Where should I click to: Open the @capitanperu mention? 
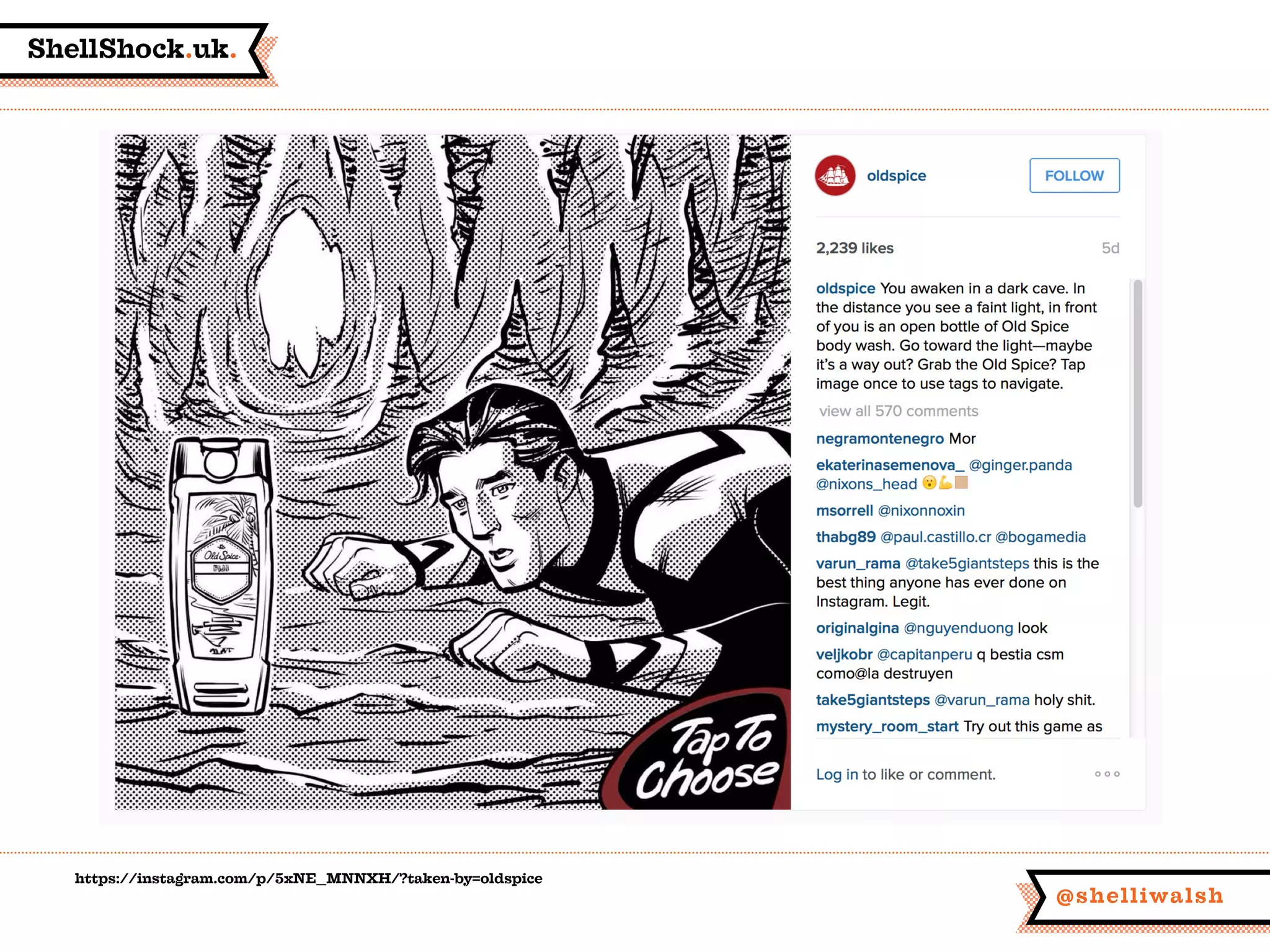pyautogui.click(x=925, y=654)
